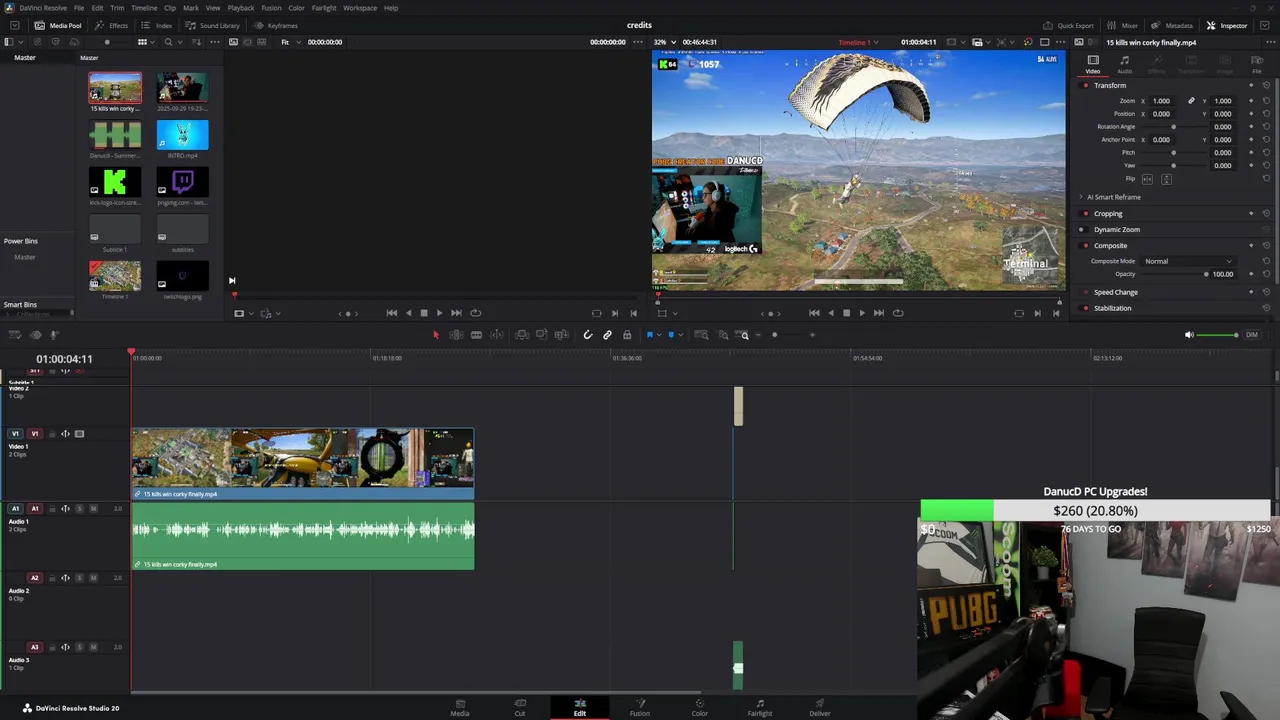Toggle Position Lock padlock icon
This screenshot has height=720, width=1280.
pos(627,335)
